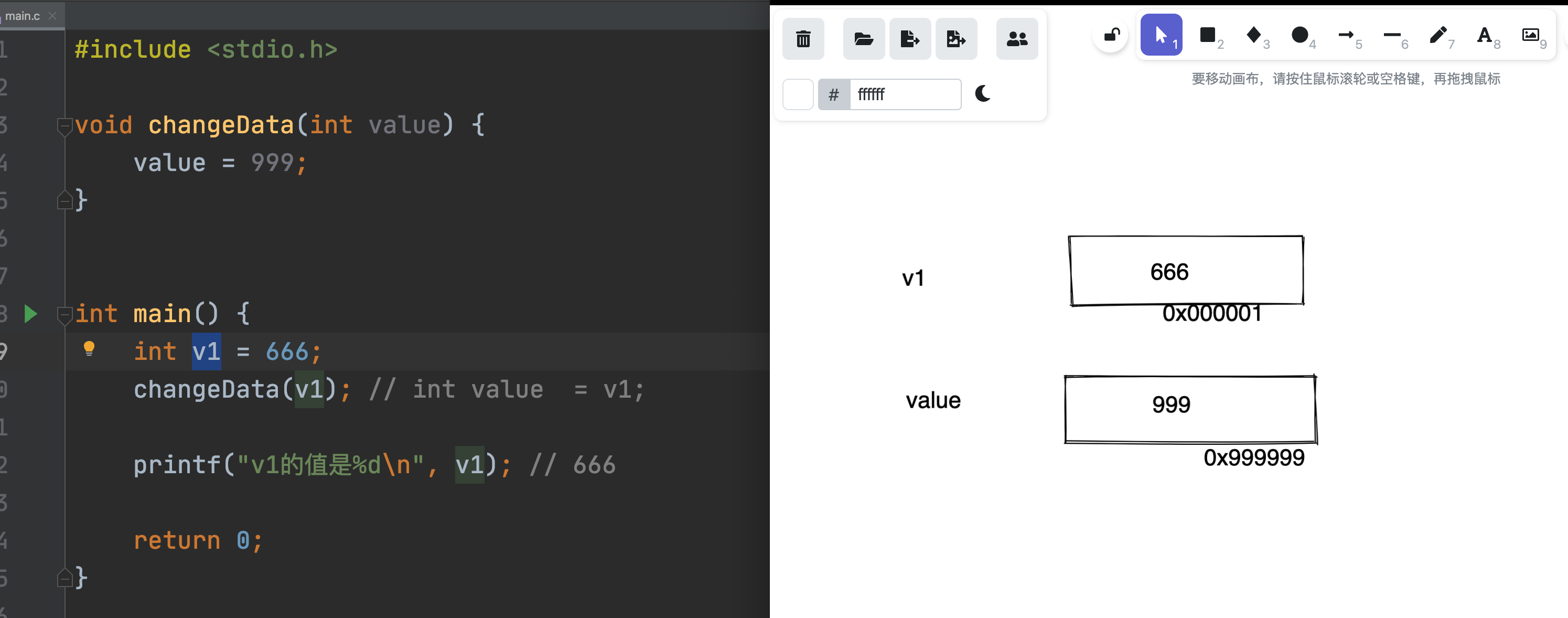This screenshot has width=1568, height=618.
Task: Select the arrow drawing tool
Action: [x=1346, y=35]
